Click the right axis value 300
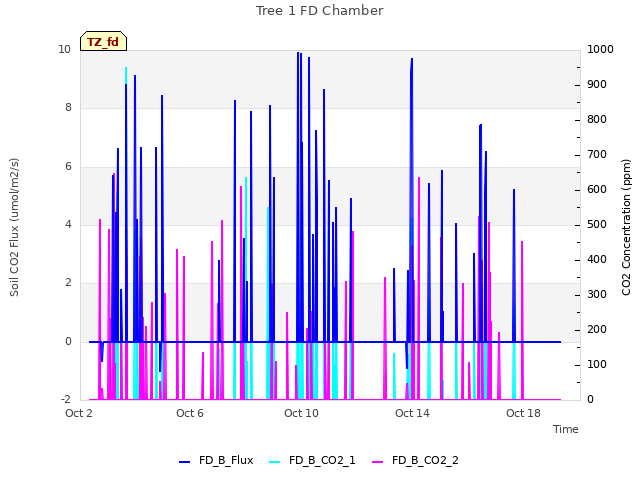This screenshot has width=640, height=480. tap(597, 295)
